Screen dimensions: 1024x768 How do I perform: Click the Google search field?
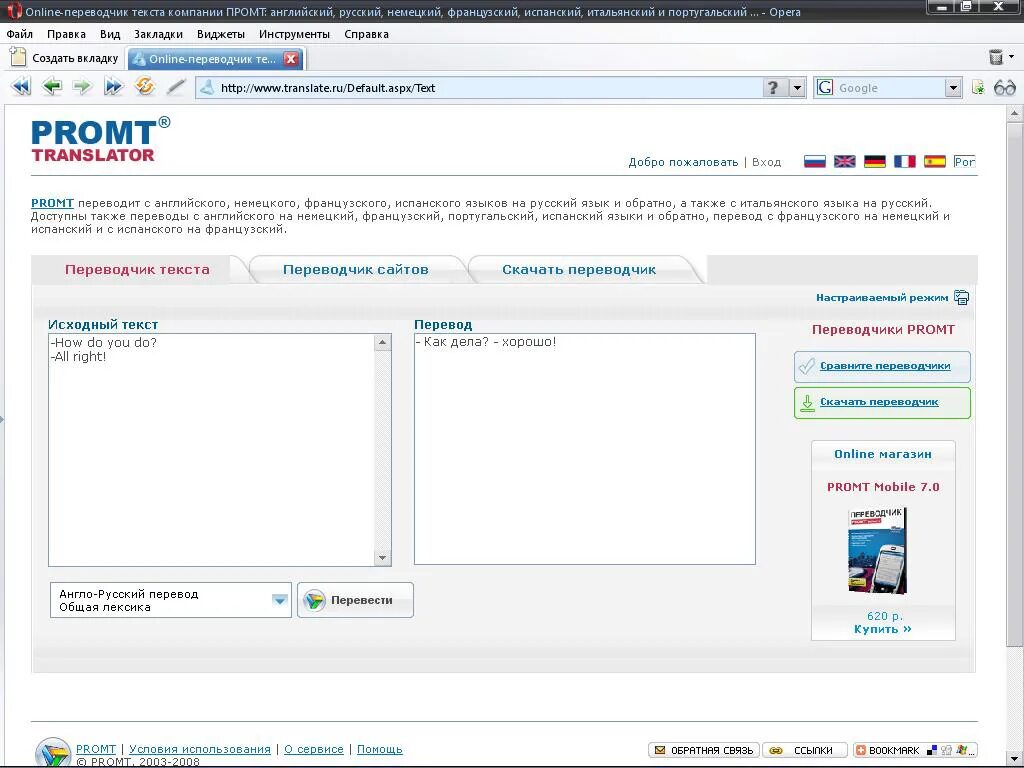889,88
